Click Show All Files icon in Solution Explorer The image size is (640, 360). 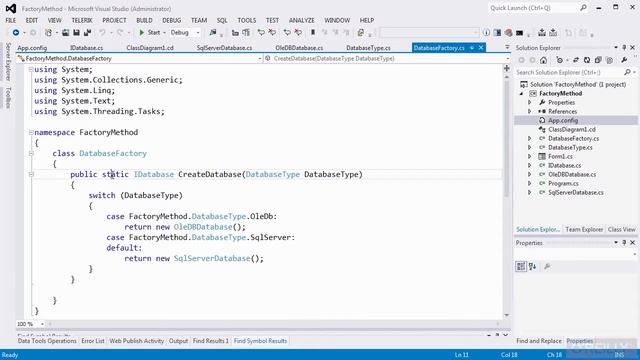coord(609,60)
